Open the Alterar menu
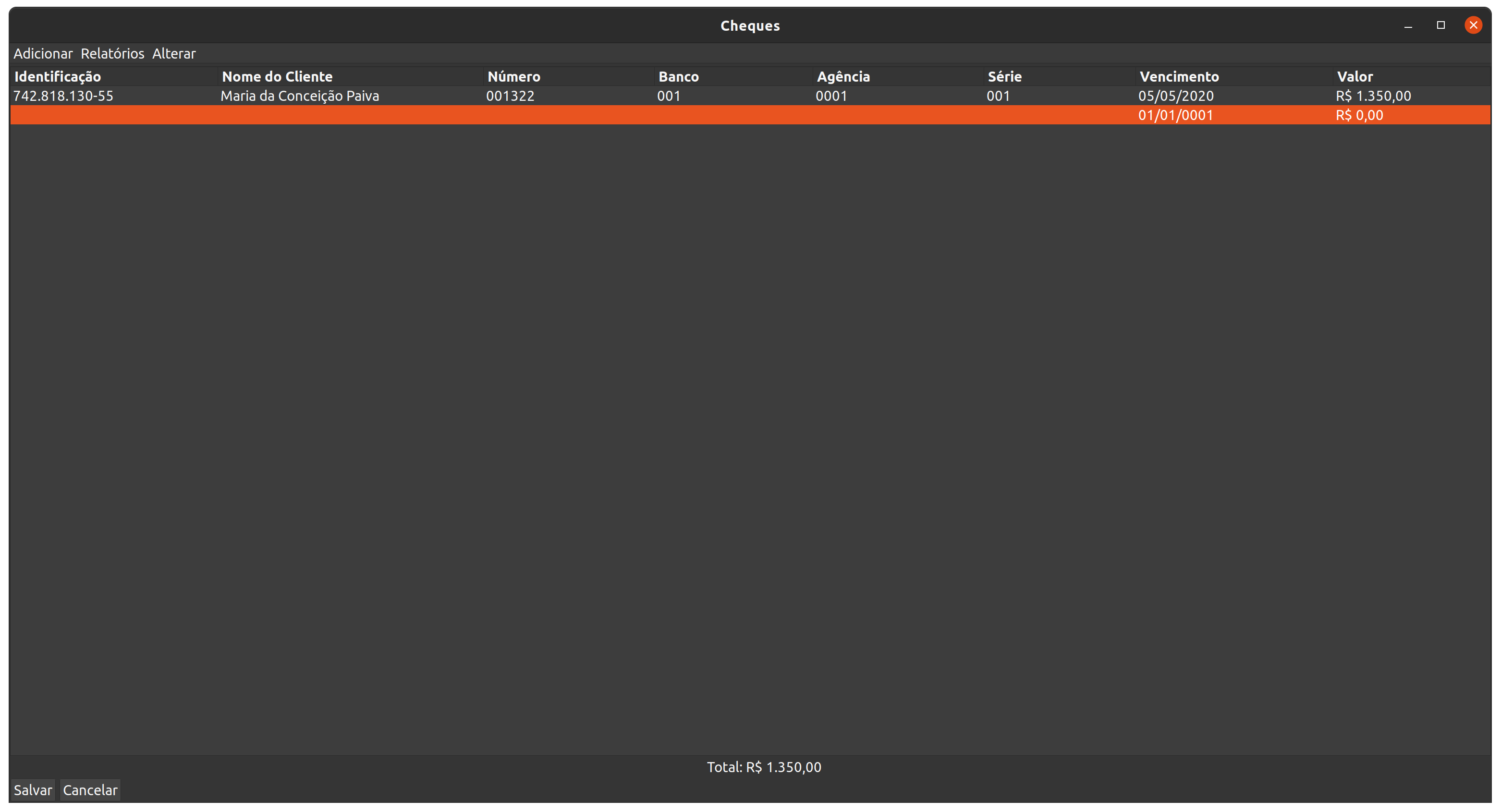1501x812 pixels. point(174,54)
